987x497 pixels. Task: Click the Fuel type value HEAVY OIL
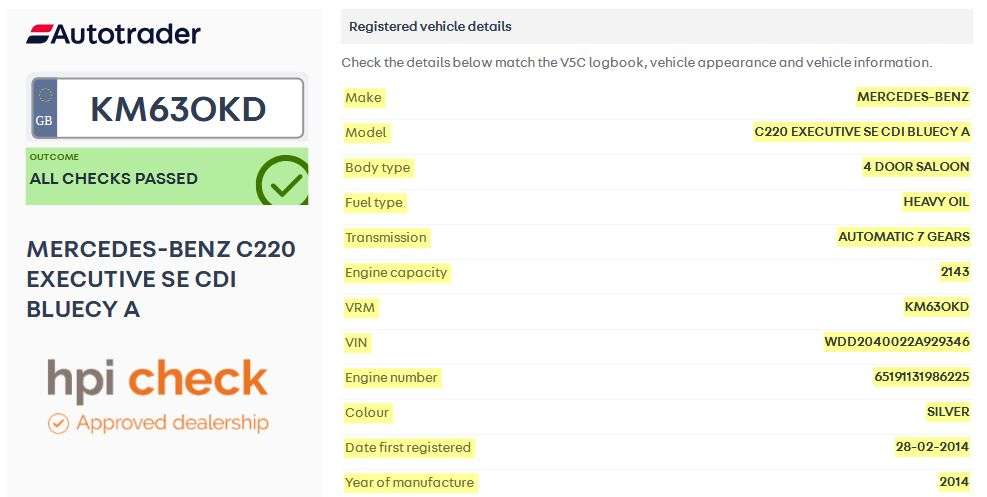[936, 202]
